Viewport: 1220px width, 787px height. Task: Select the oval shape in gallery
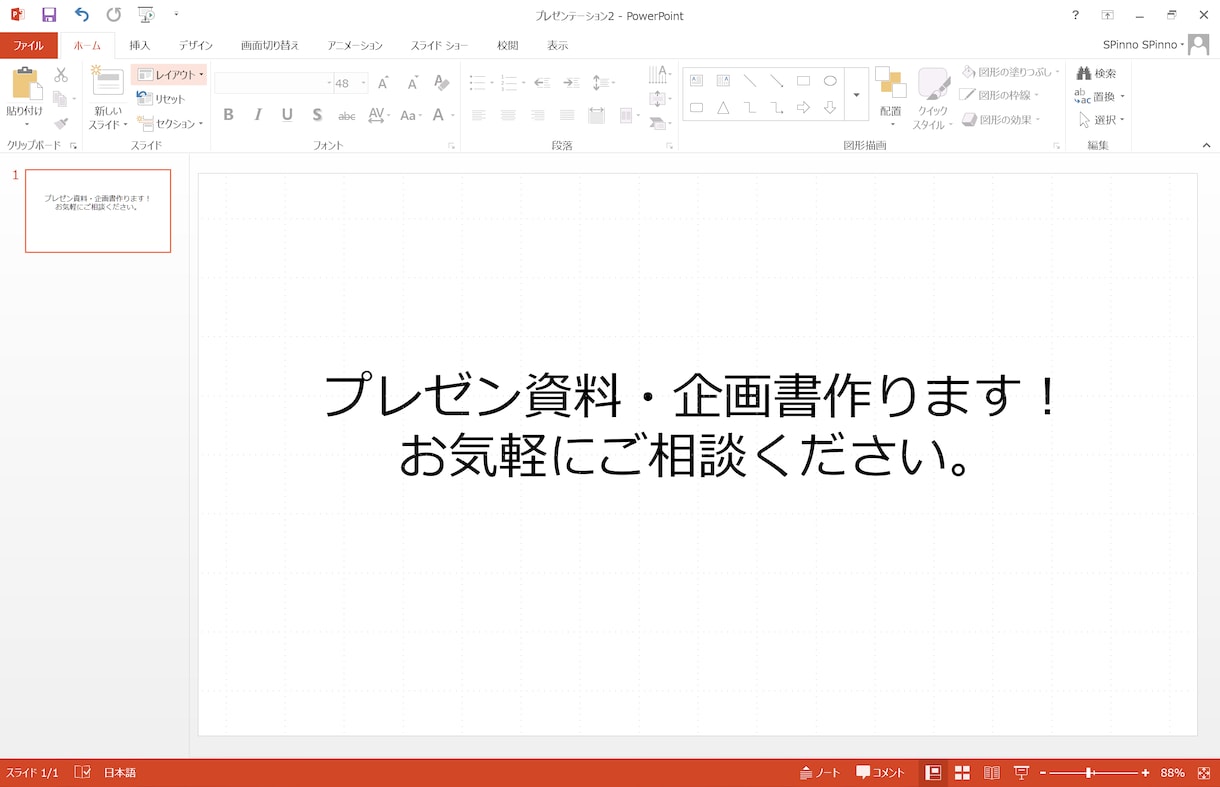(x=830, y=81)
